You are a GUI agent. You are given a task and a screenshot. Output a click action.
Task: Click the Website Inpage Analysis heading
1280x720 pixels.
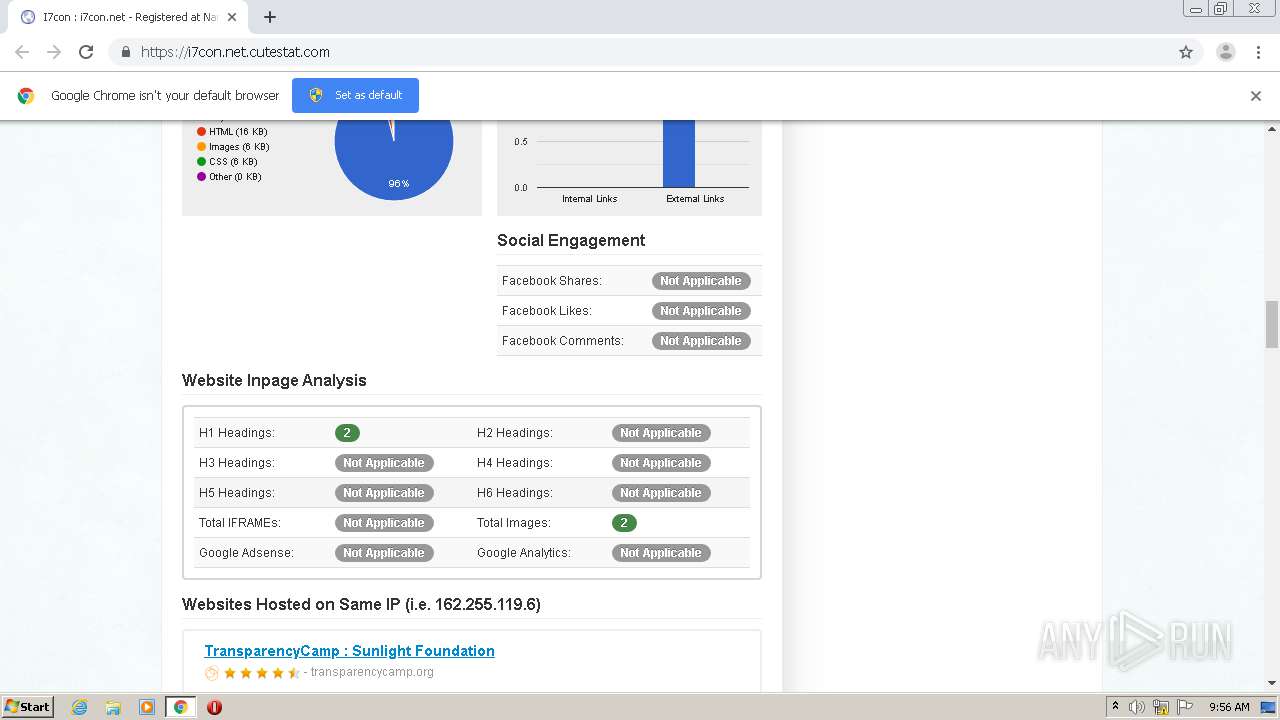tap(274, 380)
